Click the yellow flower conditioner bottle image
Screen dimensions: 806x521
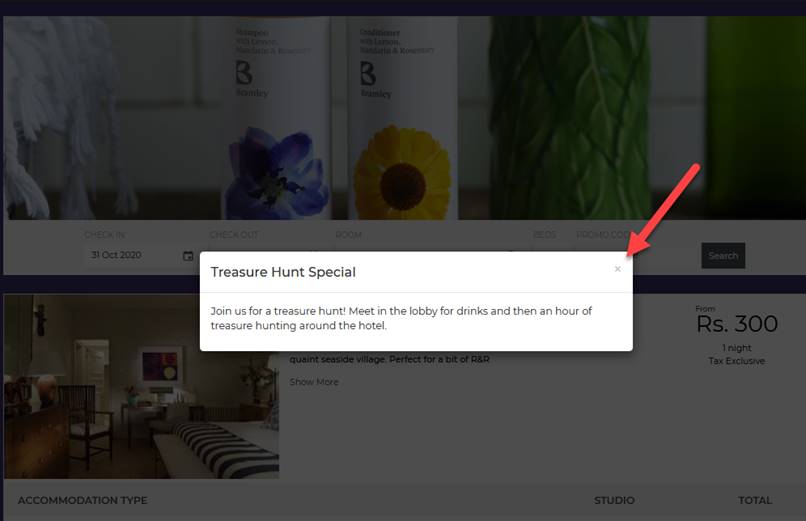coord(402,118)
